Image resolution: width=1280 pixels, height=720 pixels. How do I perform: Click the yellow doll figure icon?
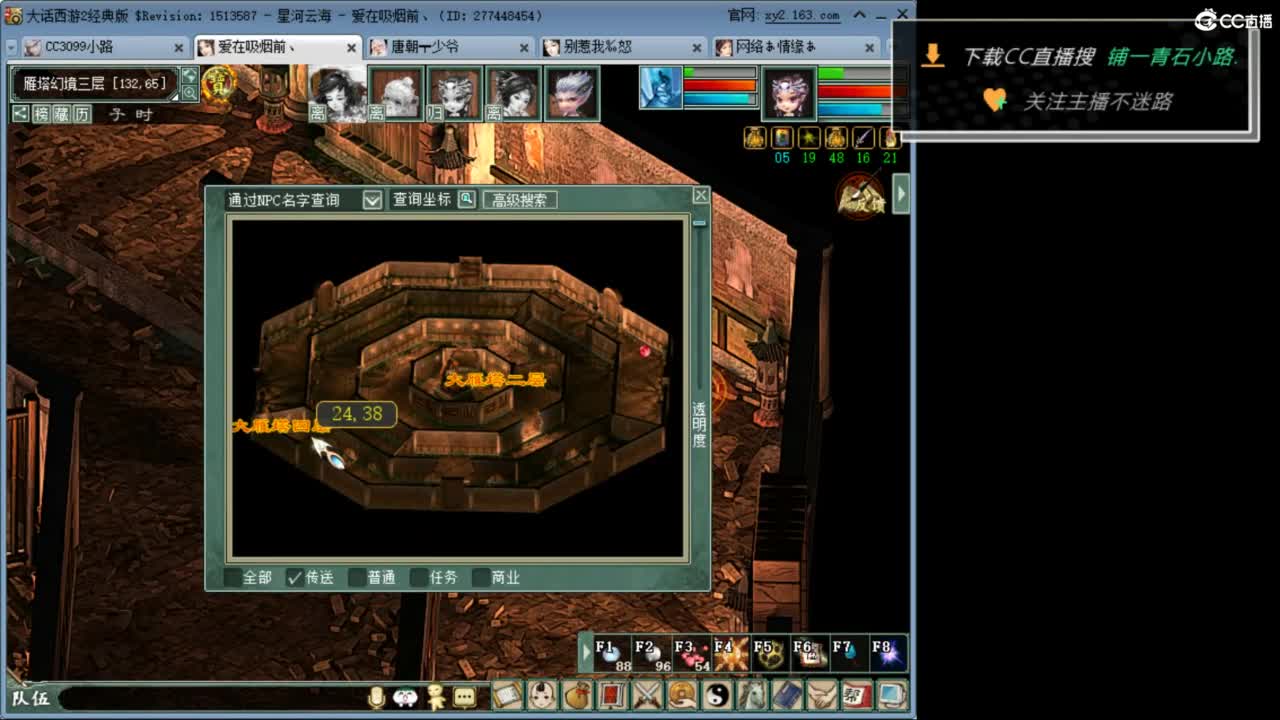pos(436,697)
